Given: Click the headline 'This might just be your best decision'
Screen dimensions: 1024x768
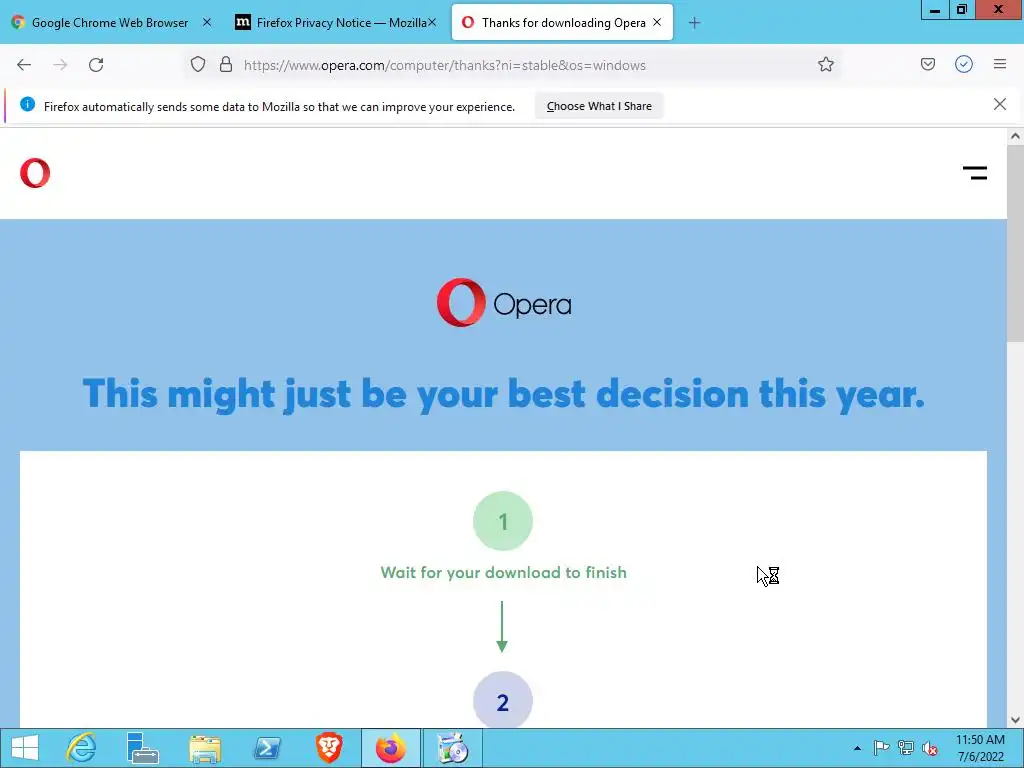Looking at the screenshot, I should coord(504,394).
